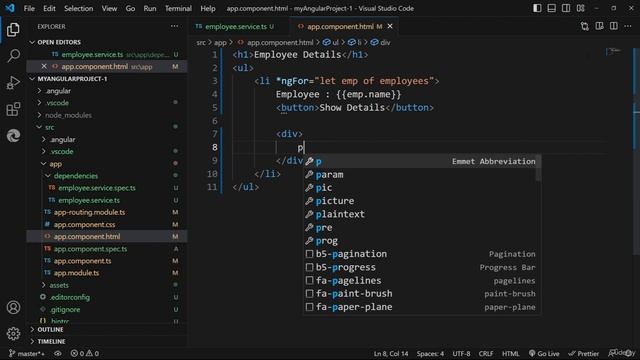Change indentation via Spaces: 4
The image size is (640, 360).
(430, 353)
